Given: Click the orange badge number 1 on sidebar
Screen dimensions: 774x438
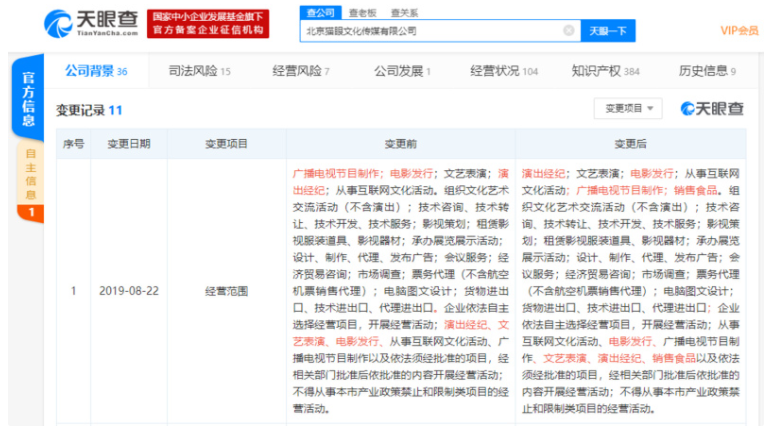Looking at the screenshot, I should [30, 213].
